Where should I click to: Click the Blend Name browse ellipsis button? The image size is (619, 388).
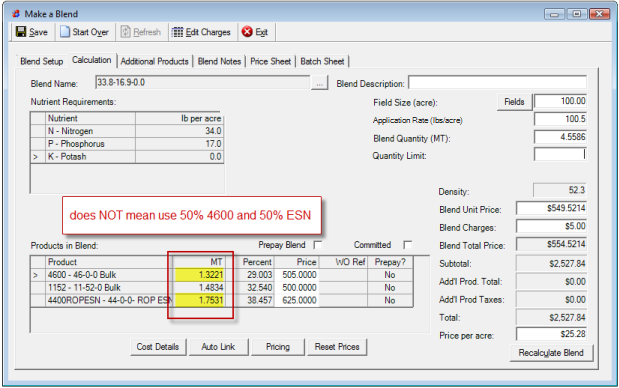319,83
